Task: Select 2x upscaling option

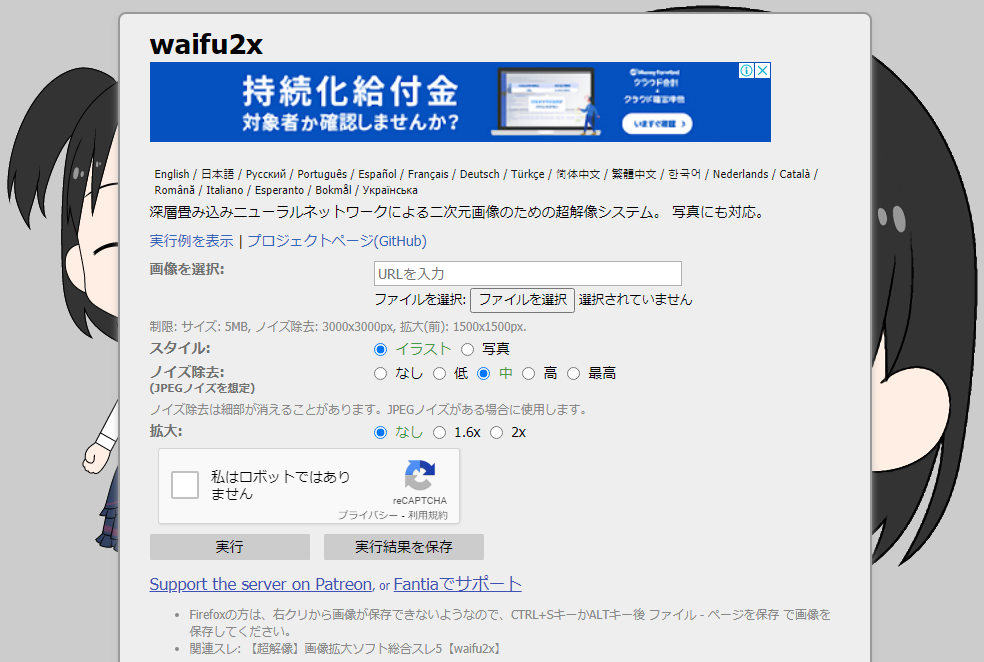Action: pyautogui.click(x=496, y=432)
